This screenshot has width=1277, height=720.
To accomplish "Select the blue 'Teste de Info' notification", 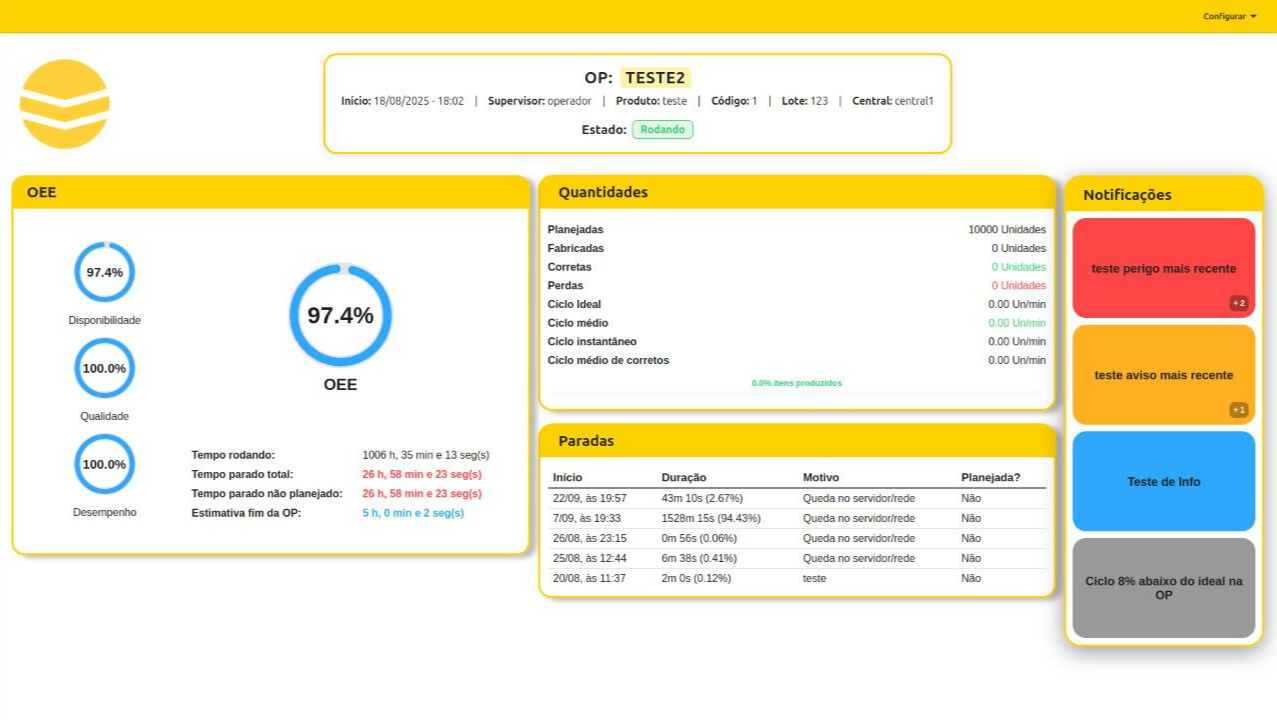I will tap(1162, 481).
